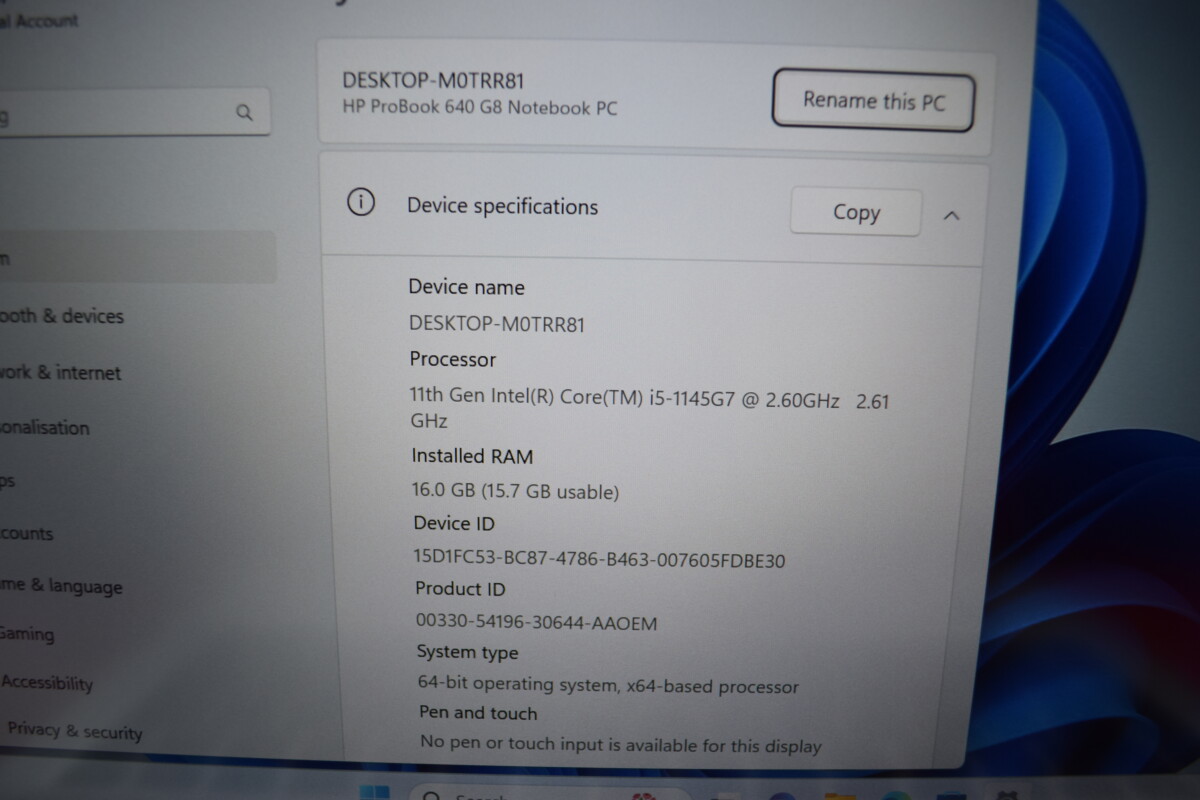Open Privacy & security settings

pyautogui.click(x=75, y=731)
